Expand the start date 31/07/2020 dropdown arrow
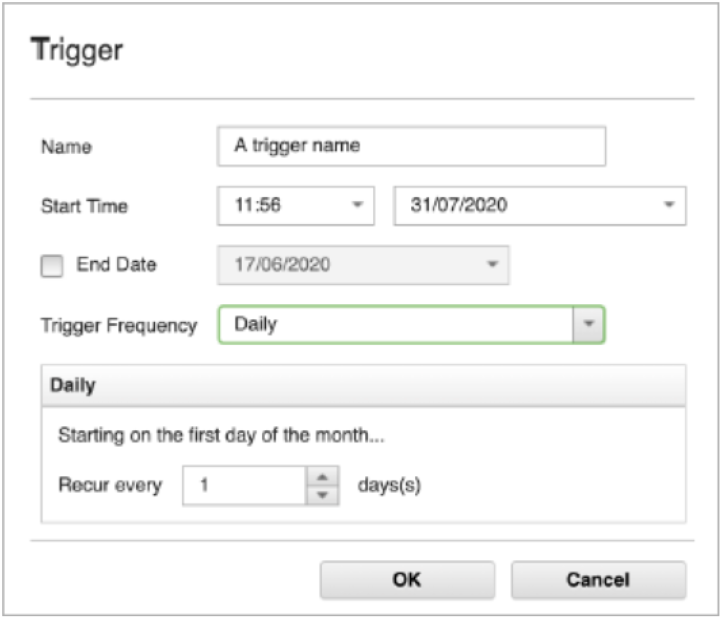Viewport: 721px width, 619px height. pos(668,206)
